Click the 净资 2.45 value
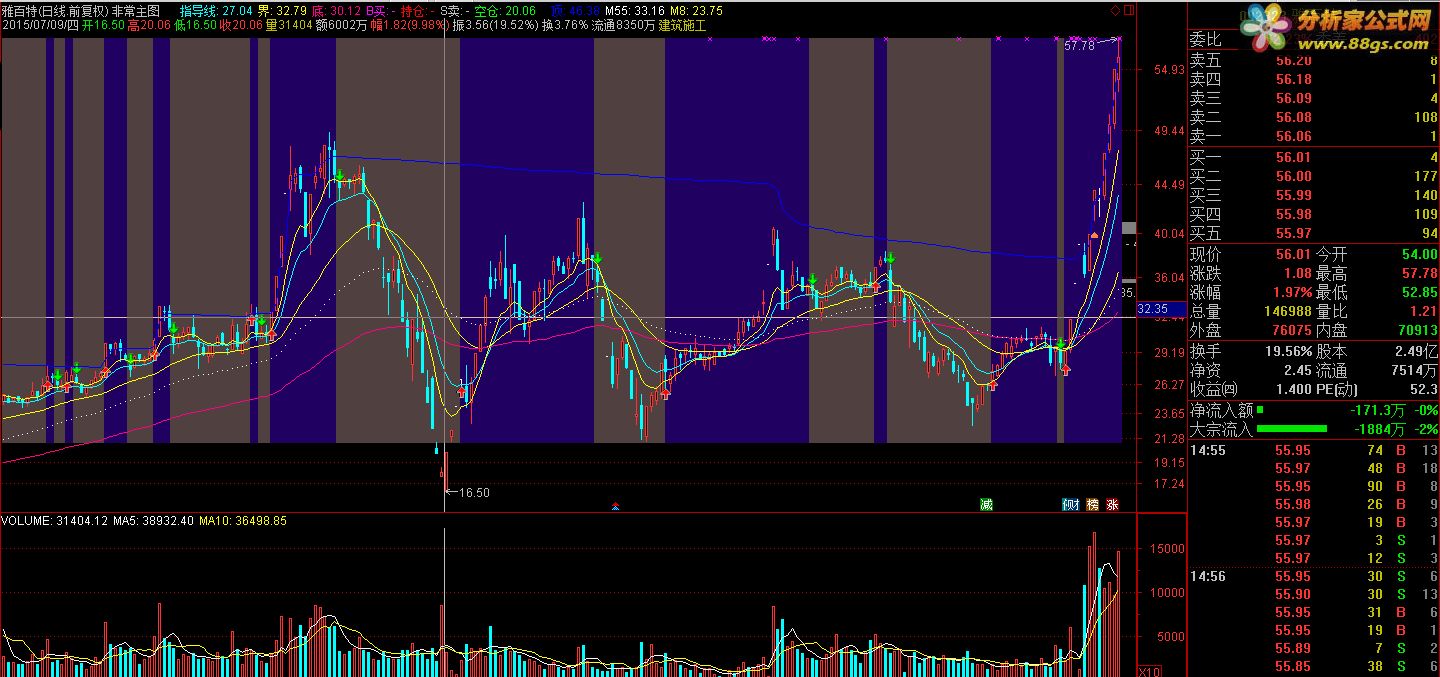This screenshot has height=677, width=1440. tap(1297, 371)
